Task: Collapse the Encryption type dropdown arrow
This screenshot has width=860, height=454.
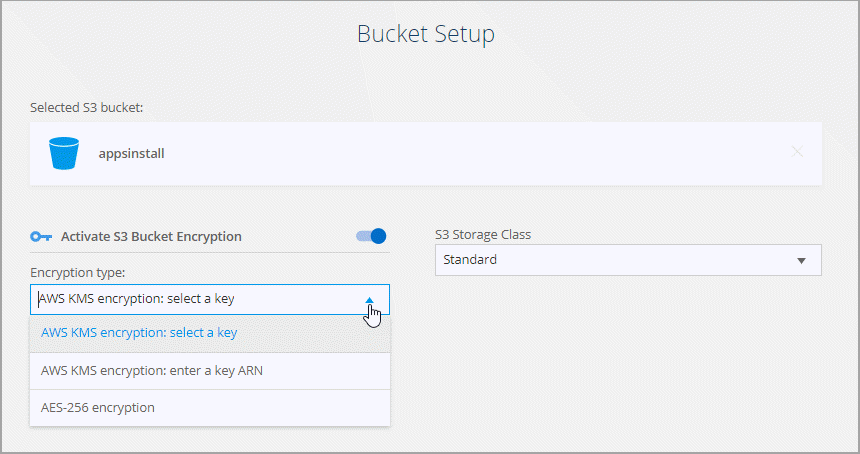Action: [369, 299]
